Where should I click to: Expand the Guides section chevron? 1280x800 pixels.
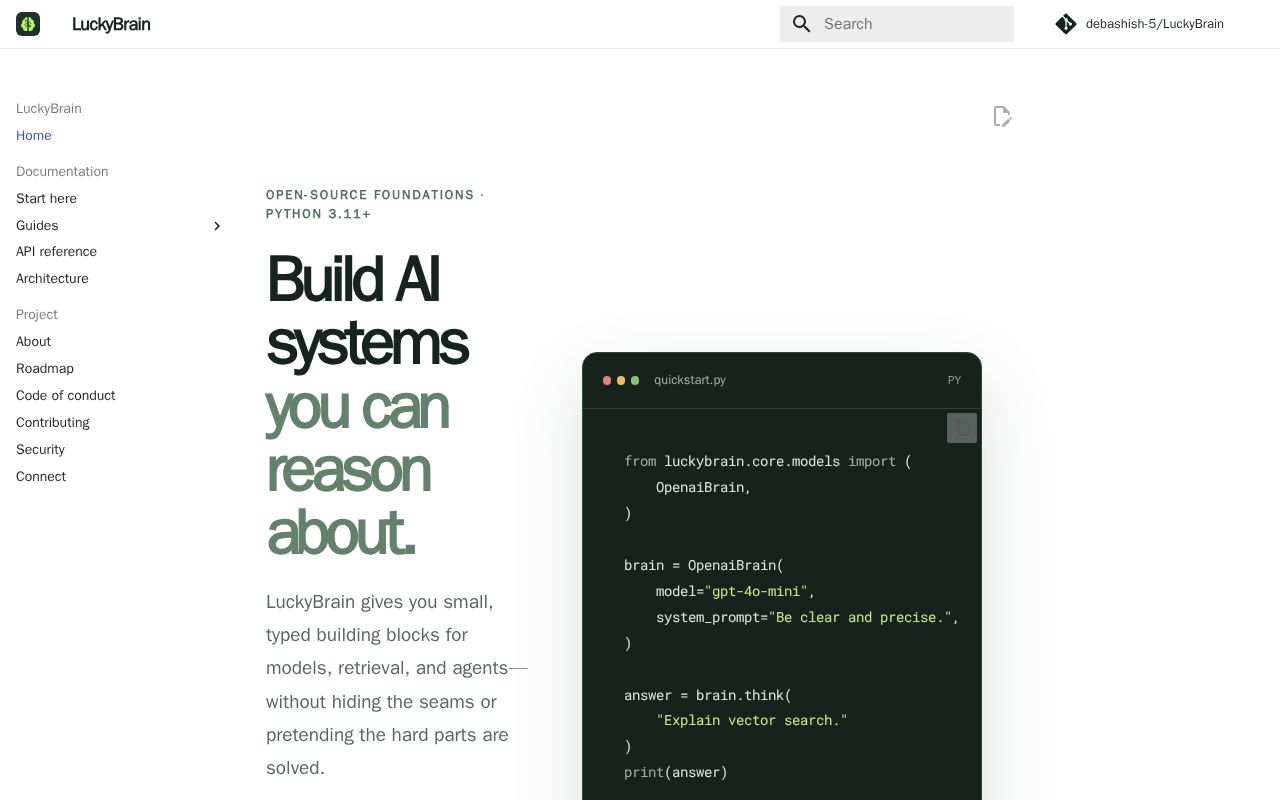(217, 226)
